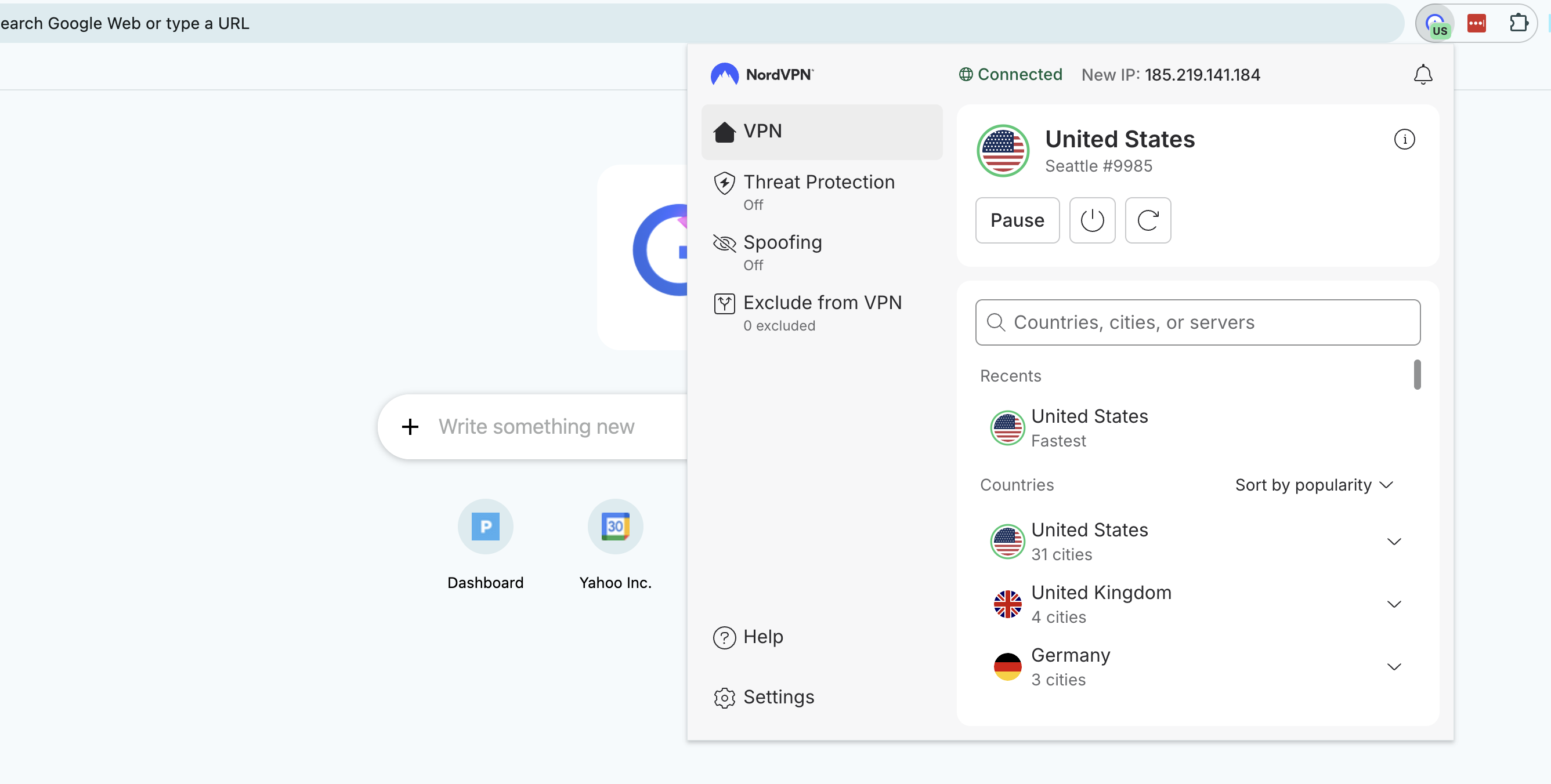The width and height of the screenshot is (1551, 784).
Task: Expand the United States 31 cities list
Action: pos(1394,541)
